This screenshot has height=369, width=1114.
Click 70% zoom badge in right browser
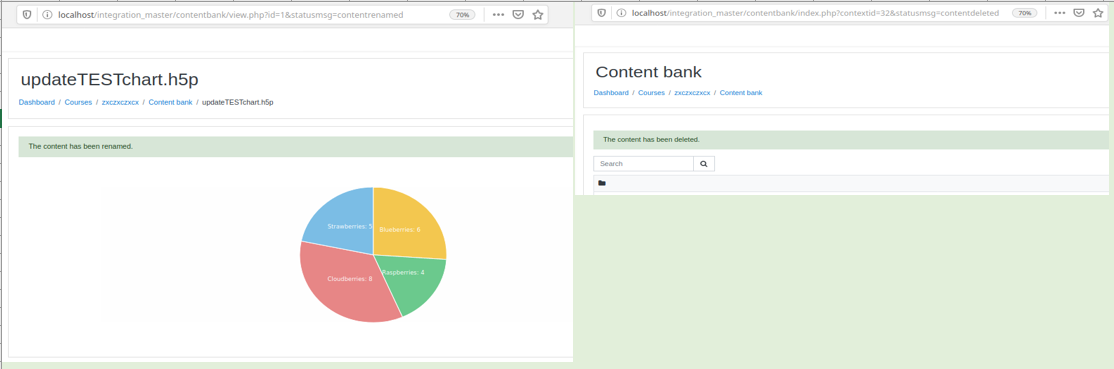pos(1024,13)
